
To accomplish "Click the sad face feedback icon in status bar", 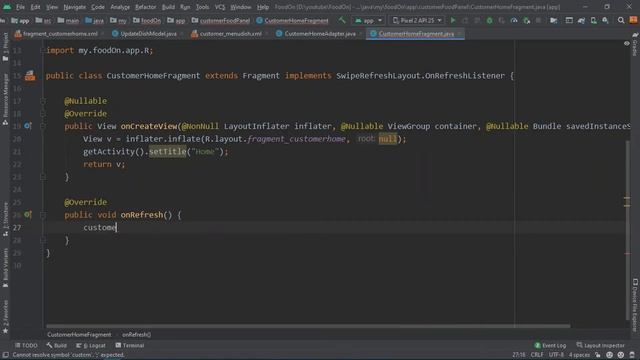I will pos(621,355).
